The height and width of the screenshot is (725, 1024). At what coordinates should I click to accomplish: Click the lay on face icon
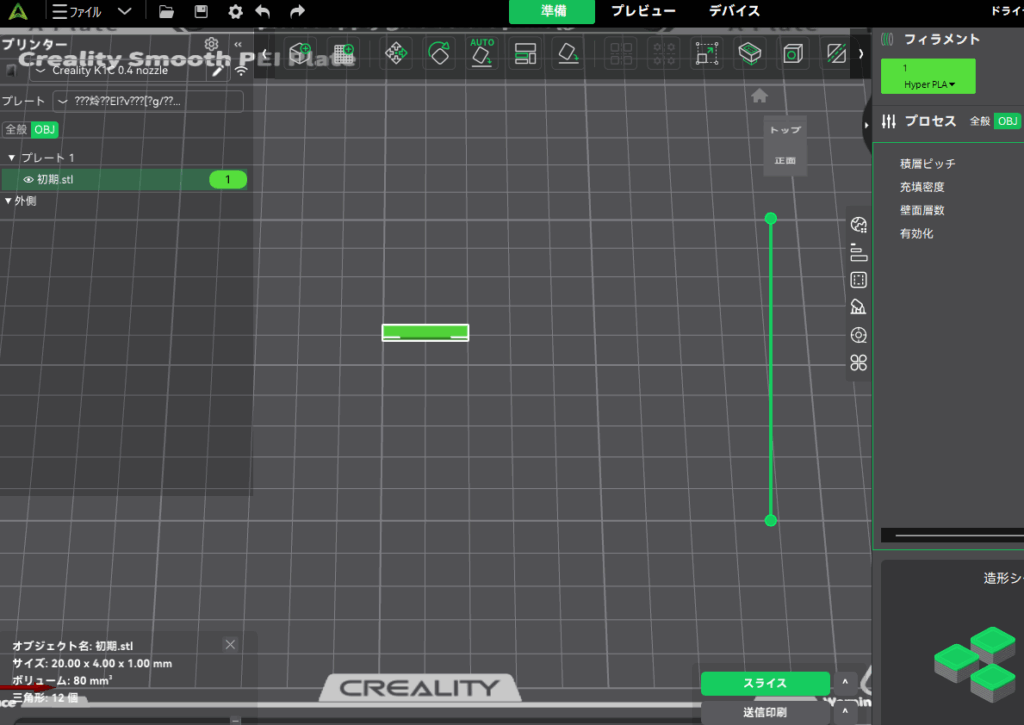(568, 54)
